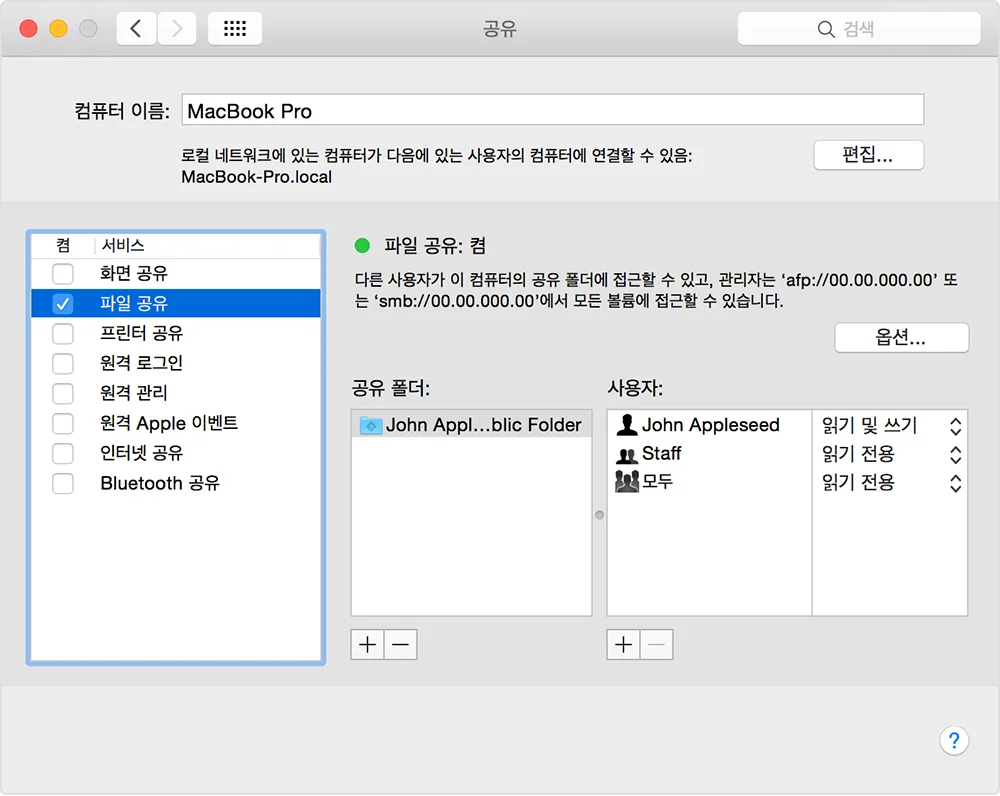Add a user with plus button

pos(624,645)
